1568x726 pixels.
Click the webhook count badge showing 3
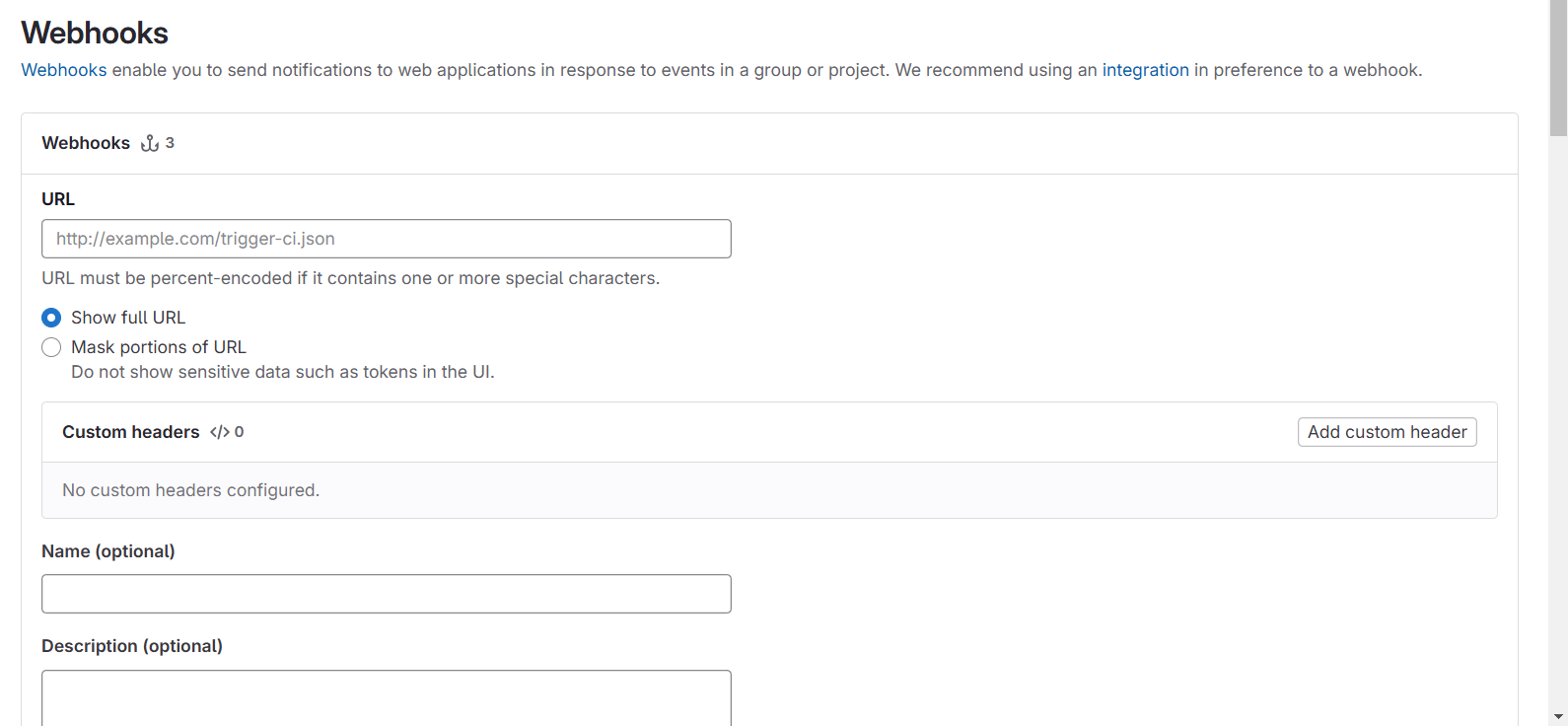(170, 143)
